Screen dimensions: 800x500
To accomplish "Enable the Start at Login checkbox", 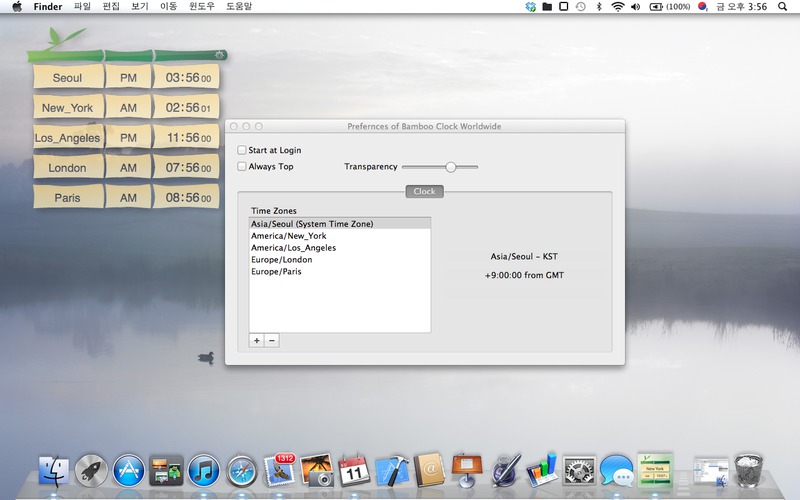I will (x=242, y=150).
